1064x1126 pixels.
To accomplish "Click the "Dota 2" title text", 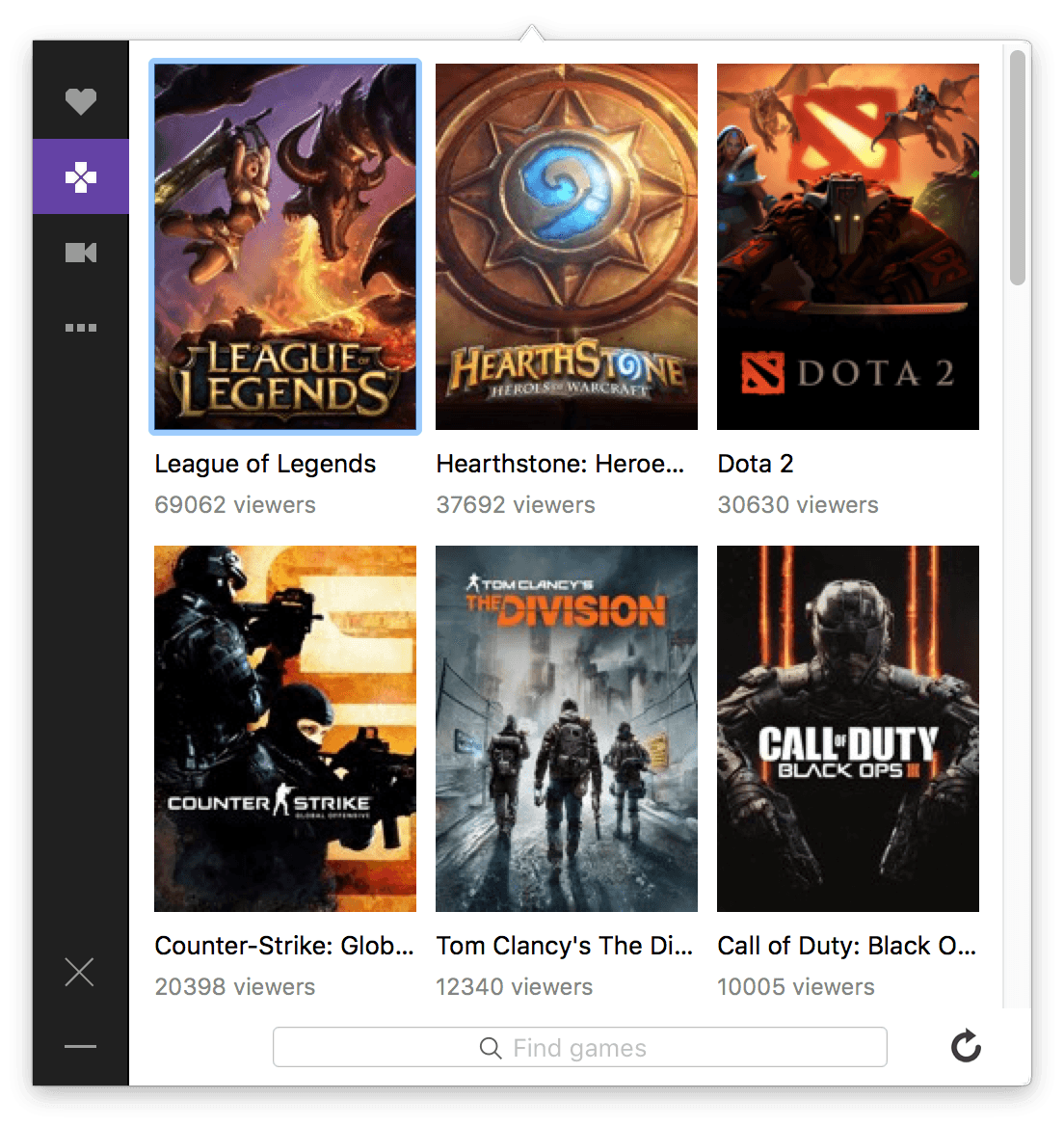I will (756, 464).
